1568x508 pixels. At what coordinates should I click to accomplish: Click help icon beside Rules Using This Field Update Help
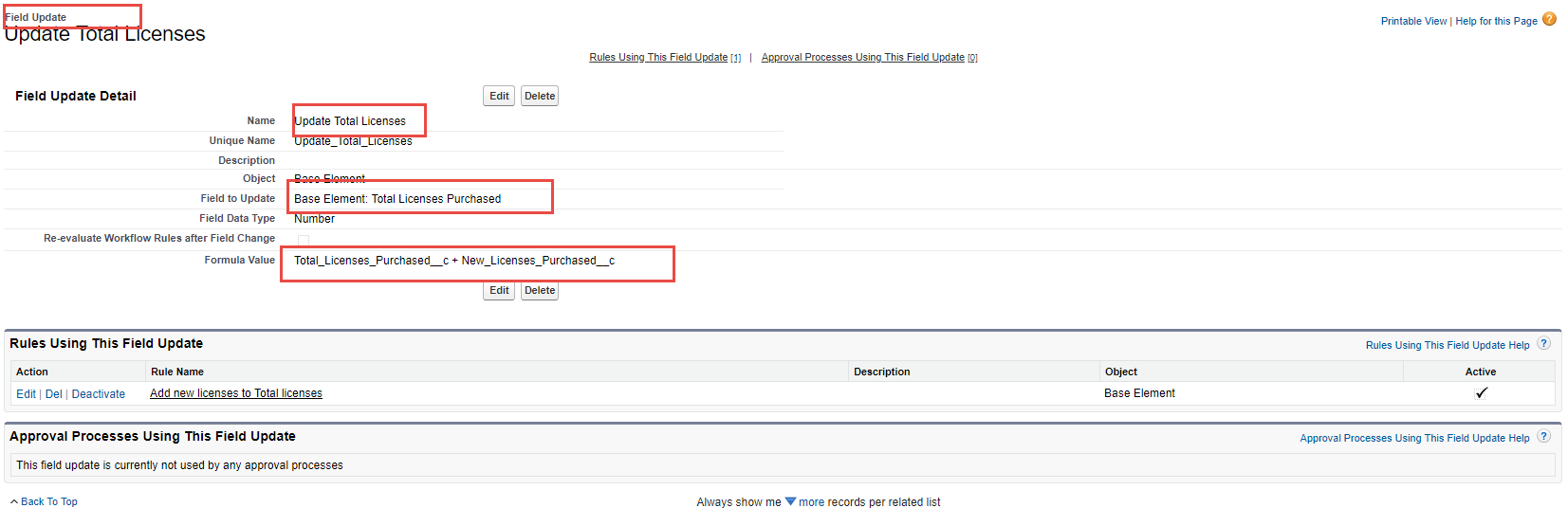(1543, 344)
